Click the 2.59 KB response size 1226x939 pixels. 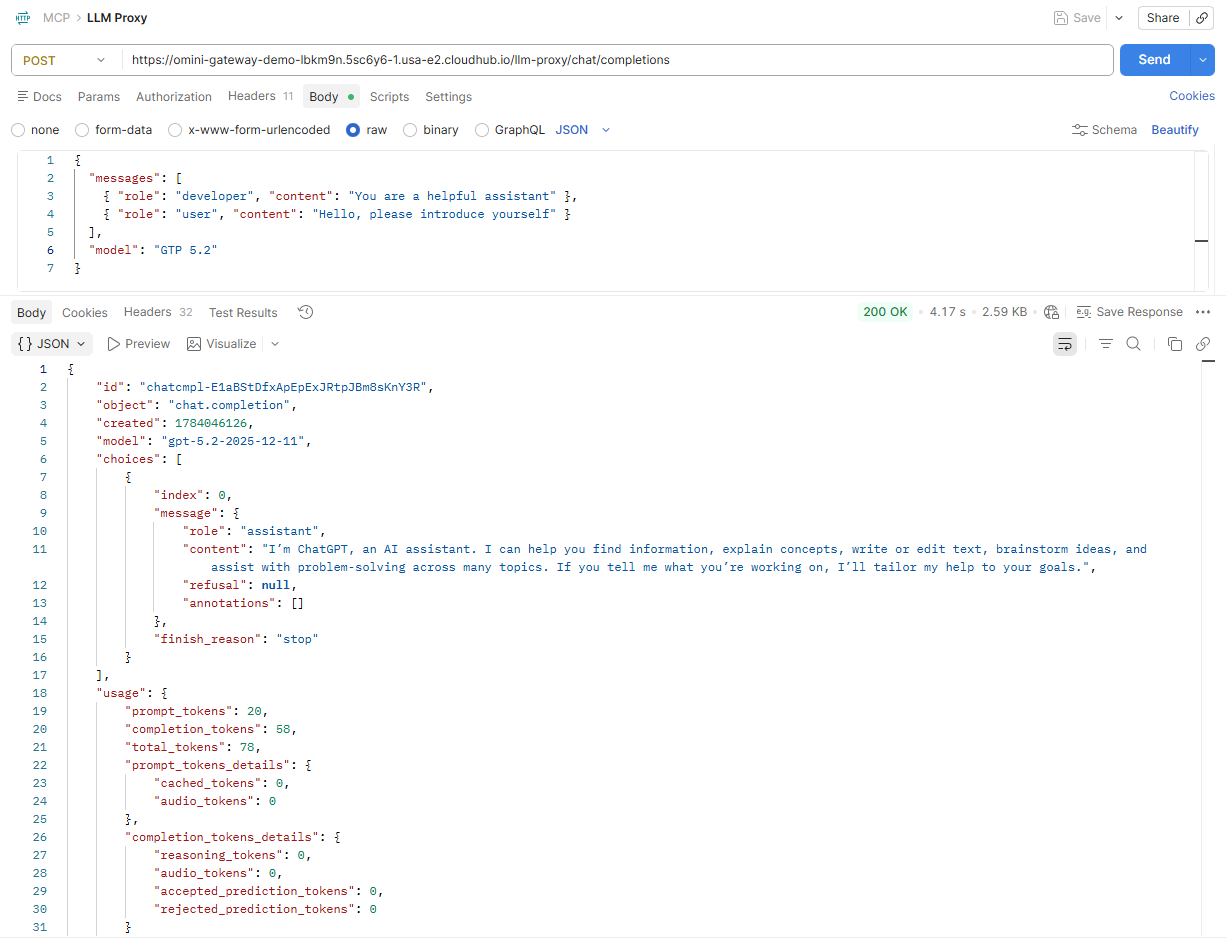pyautogui.click(x=1005, y=312)
